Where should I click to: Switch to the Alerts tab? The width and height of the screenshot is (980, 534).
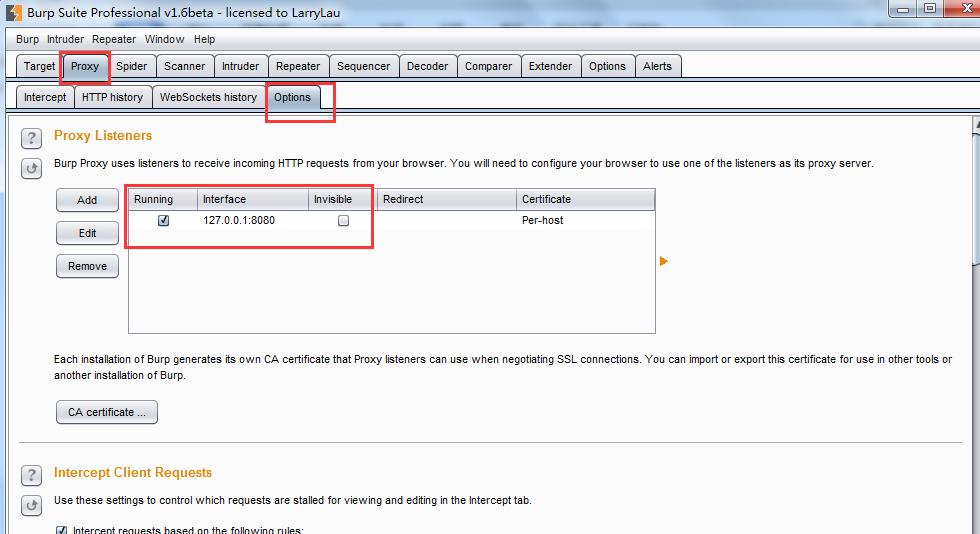(x=658, y=66)
